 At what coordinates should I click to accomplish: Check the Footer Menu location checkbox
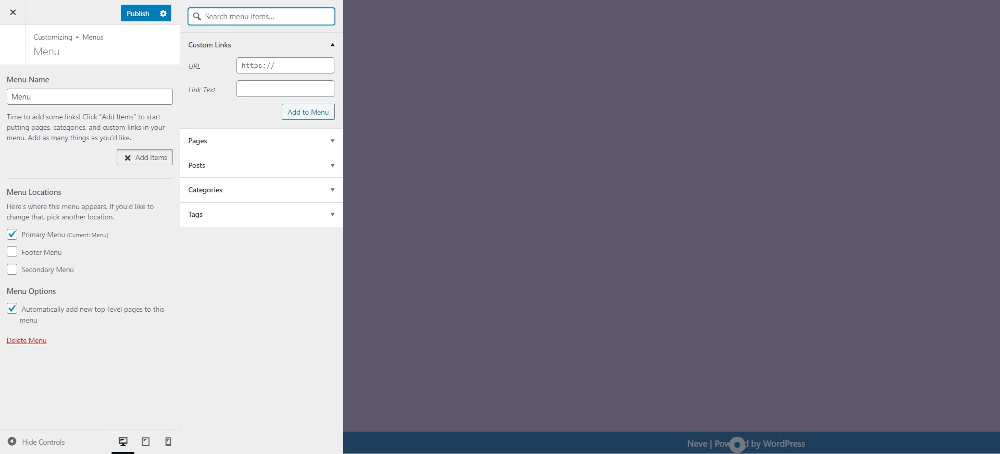12,252
